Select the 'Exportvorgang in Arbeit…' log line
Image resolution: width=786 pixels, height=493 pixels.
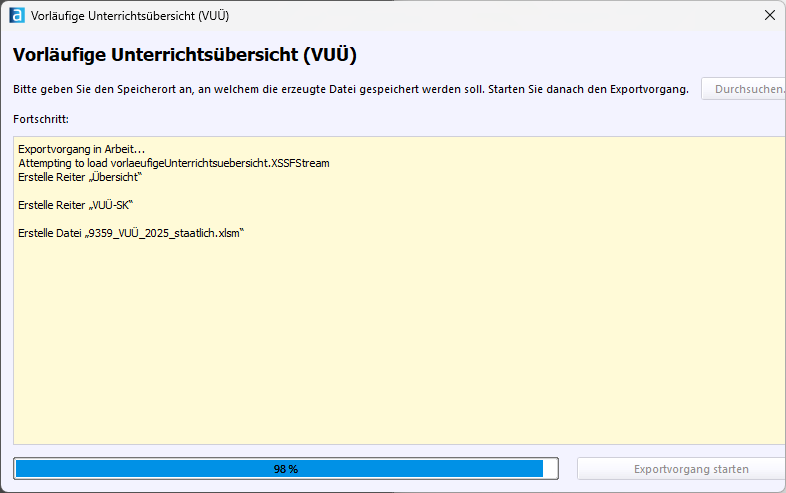81,150
